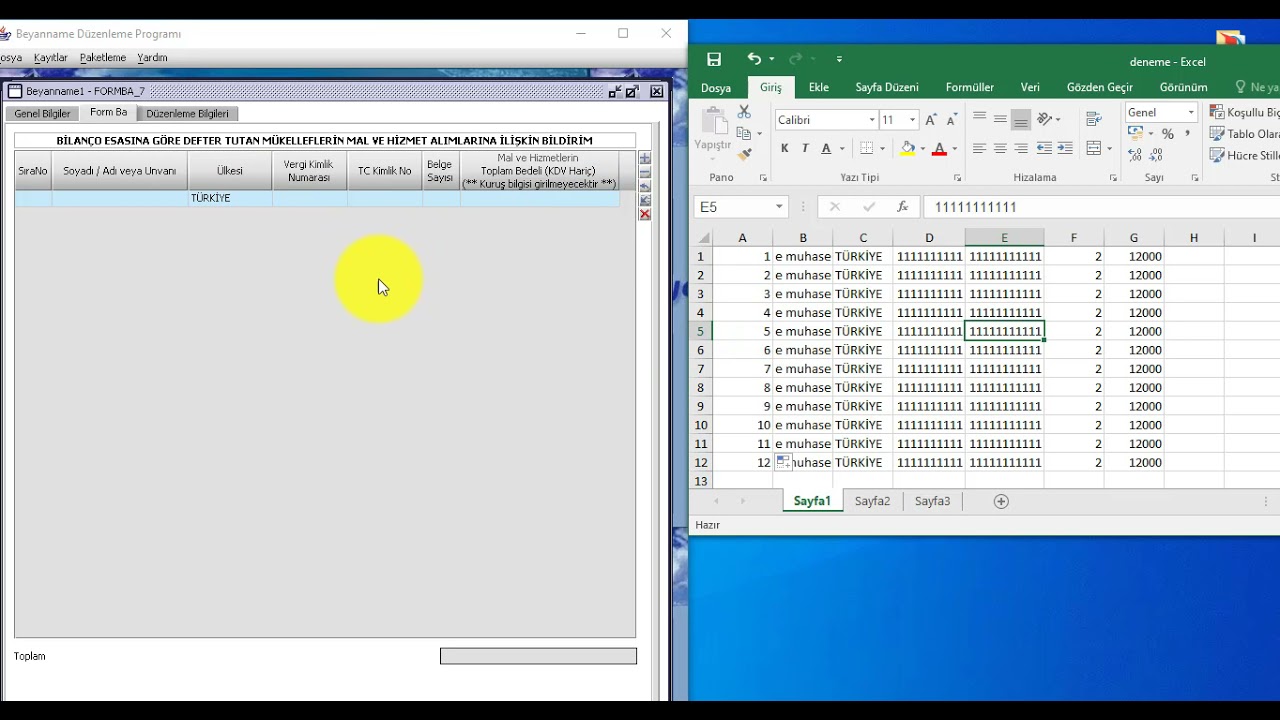Click the Hücre Stilleri button
1280x720 pixels.
[1244, 155]
